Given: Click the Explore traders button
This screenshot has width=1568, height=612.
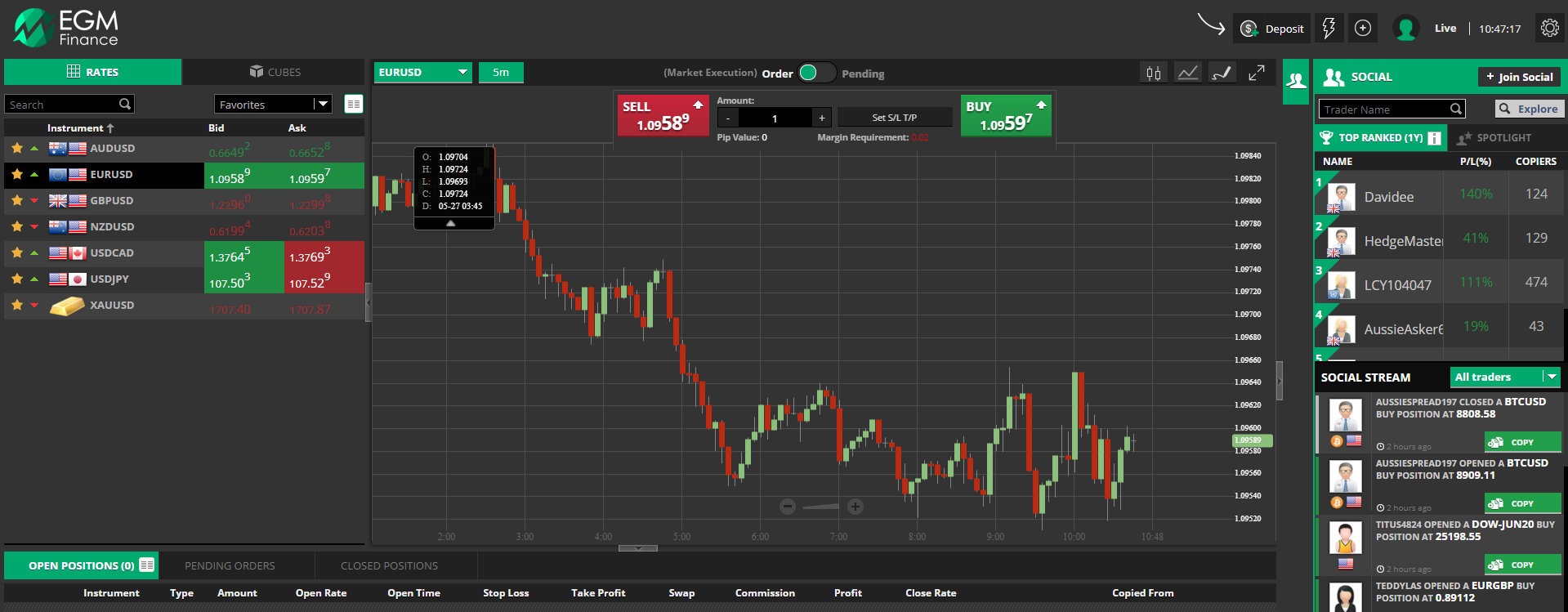Looking at the screenshot, I should coord(1529,109).
